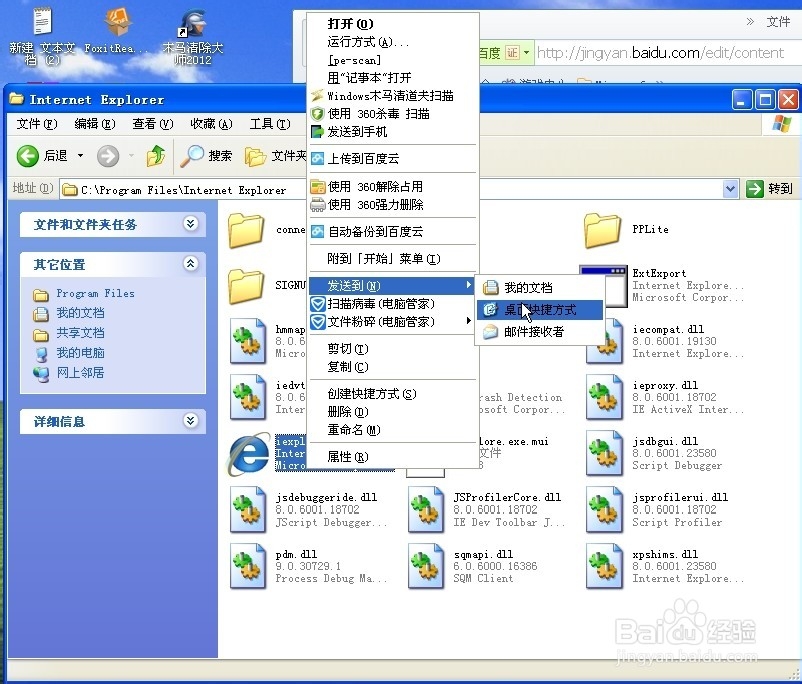Choose 附到「开始」菜单(I)
The image size is (802, 684).
pos(393,259)
